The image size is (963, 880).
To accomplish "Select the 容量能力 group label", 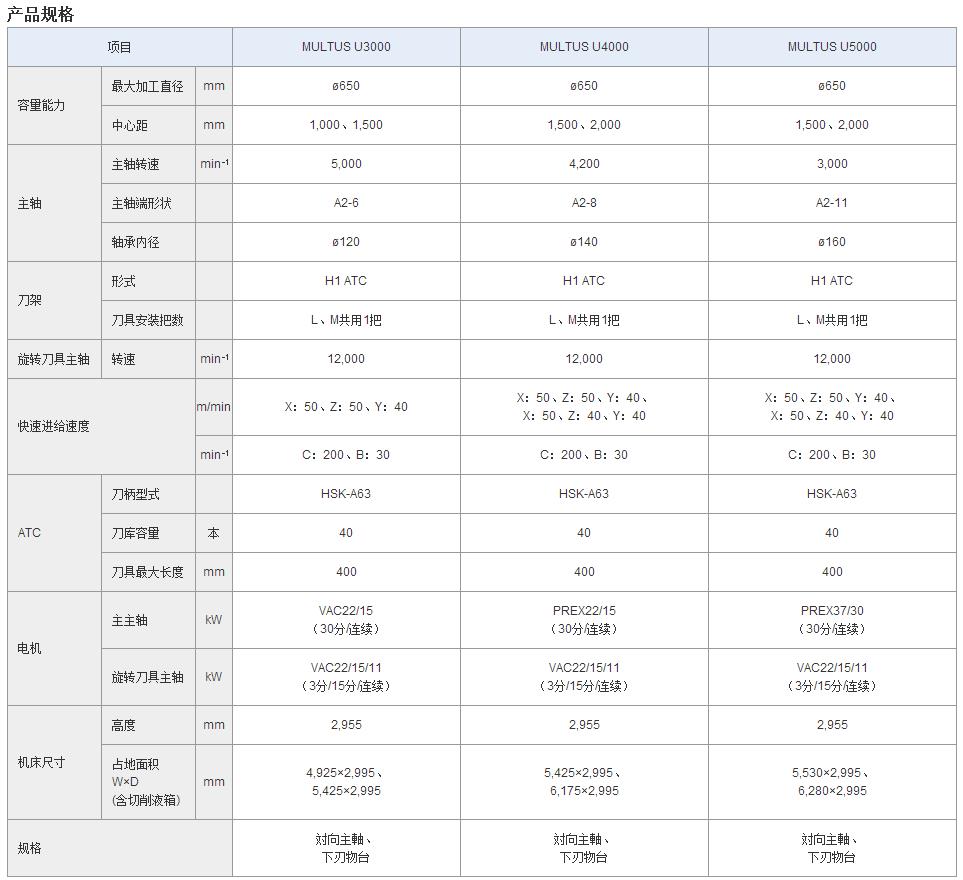I will 41,106.
